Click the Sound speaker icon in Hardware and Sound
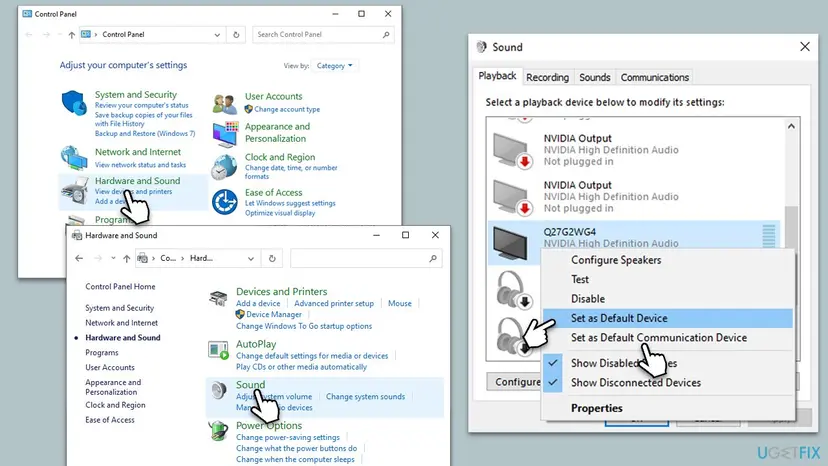This screenshot has width=828, height=466. pos(219,390)
